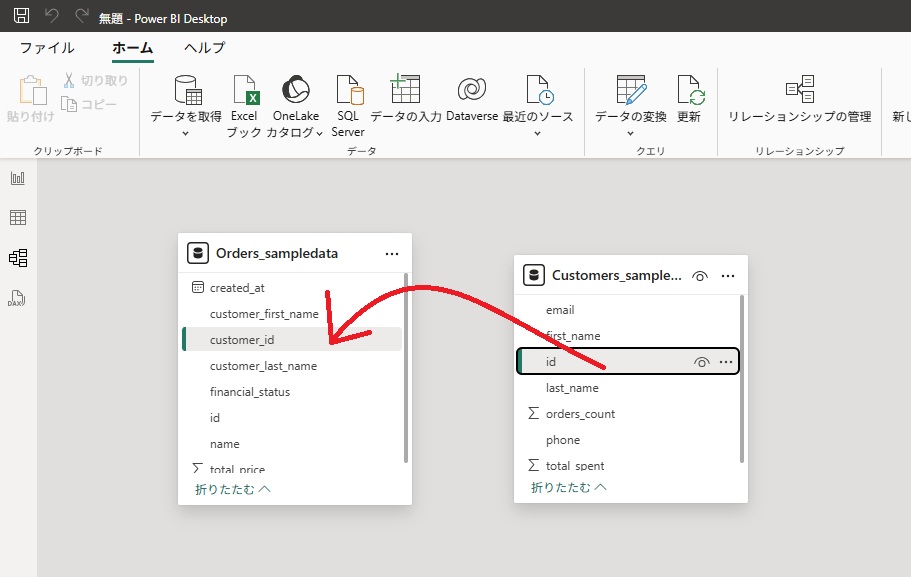911x577 pixels.
Task: Click the 貼り付け paste icon
Action: click(x=32, y=91)
